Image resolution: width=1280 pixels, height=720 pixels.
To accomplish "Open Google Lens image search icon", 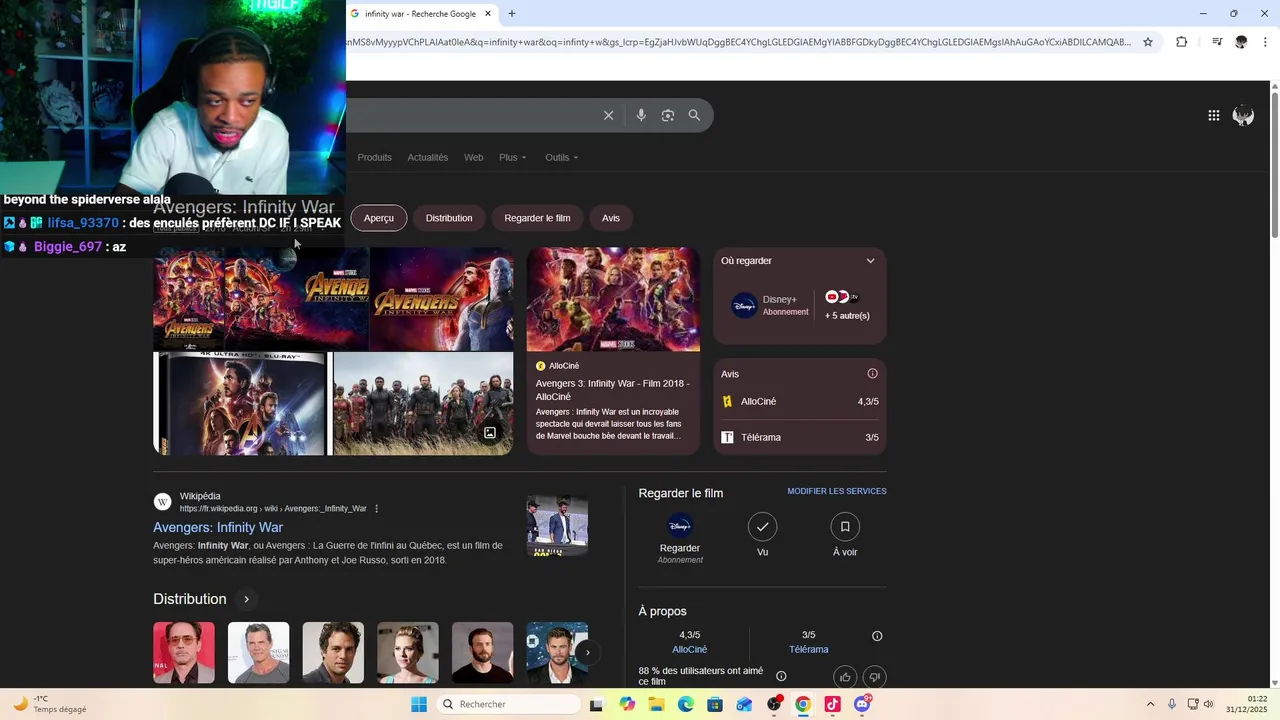I will (x=668, y=115).
